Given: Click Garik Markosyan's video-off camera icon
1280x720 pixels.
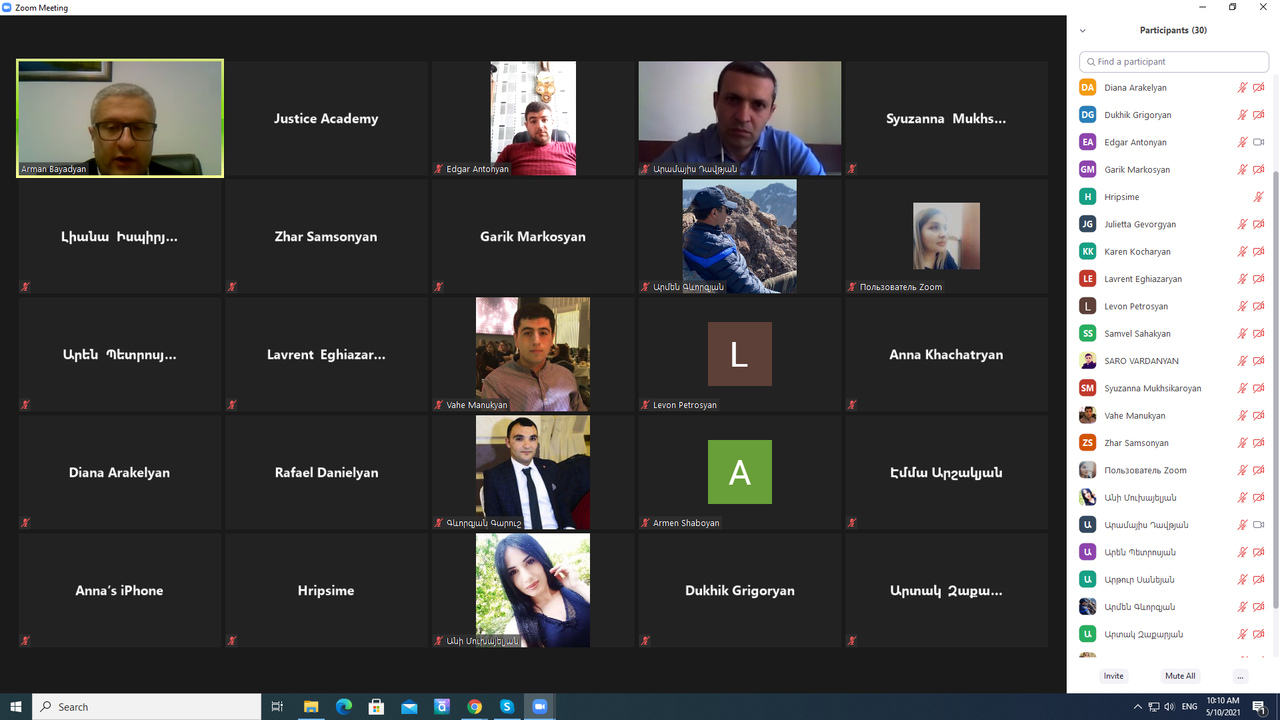Looking at the screenshot, I should tap(1259, 170).
